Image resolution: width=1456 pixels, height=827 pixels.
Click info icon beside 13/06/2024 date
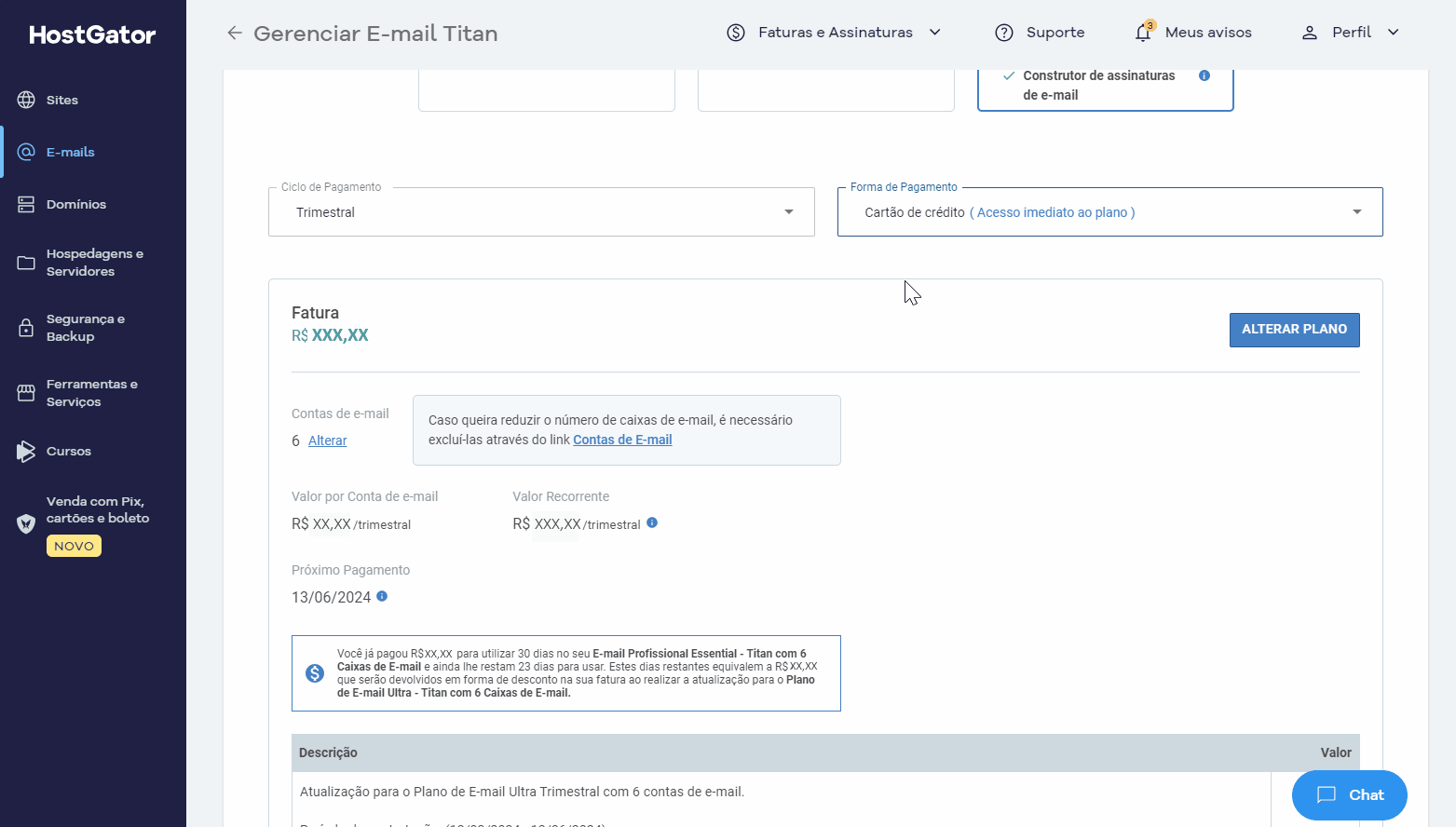tap(382, 596)
